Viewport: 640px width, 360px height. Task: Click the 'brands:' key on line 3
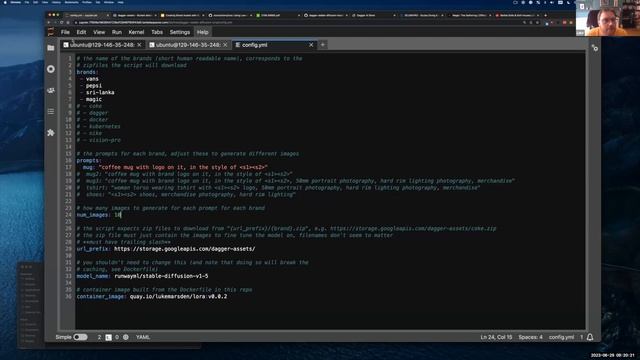click(87, 72)
